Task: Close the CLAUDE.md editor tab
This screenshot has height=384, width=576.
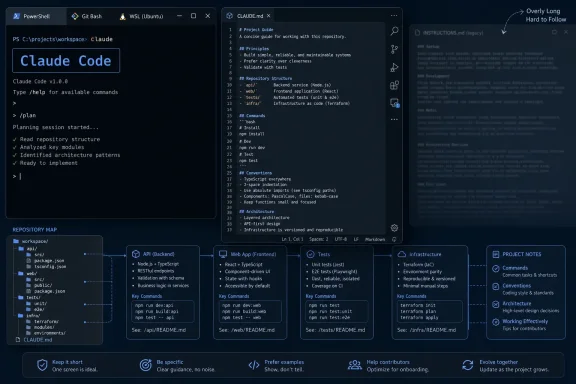Action: tap(269, 16)
